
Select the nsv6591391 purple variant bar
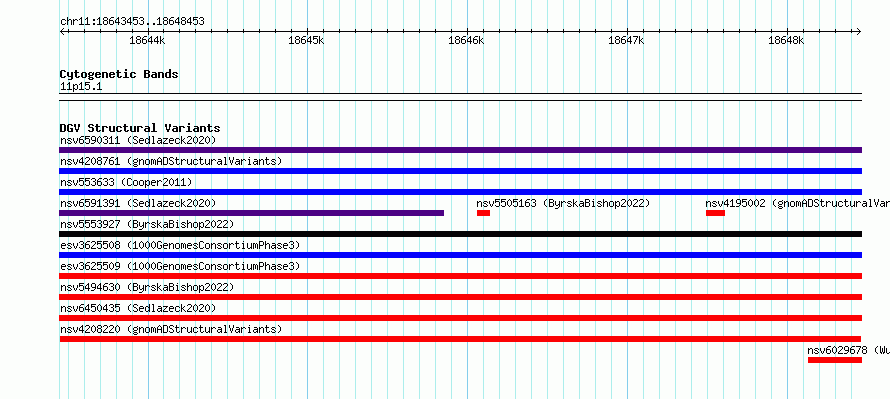[251, 213]
